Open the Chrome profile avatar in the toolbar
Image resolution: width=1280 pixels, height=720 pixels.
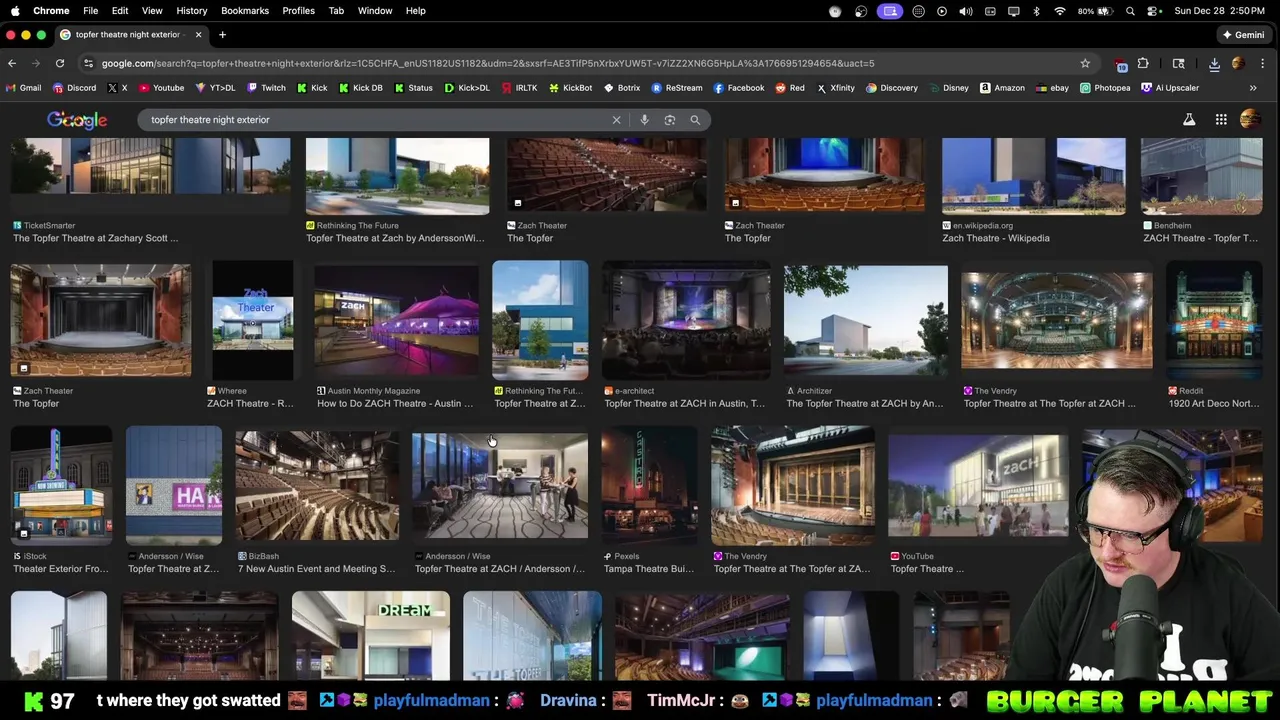pos(1238,63)
